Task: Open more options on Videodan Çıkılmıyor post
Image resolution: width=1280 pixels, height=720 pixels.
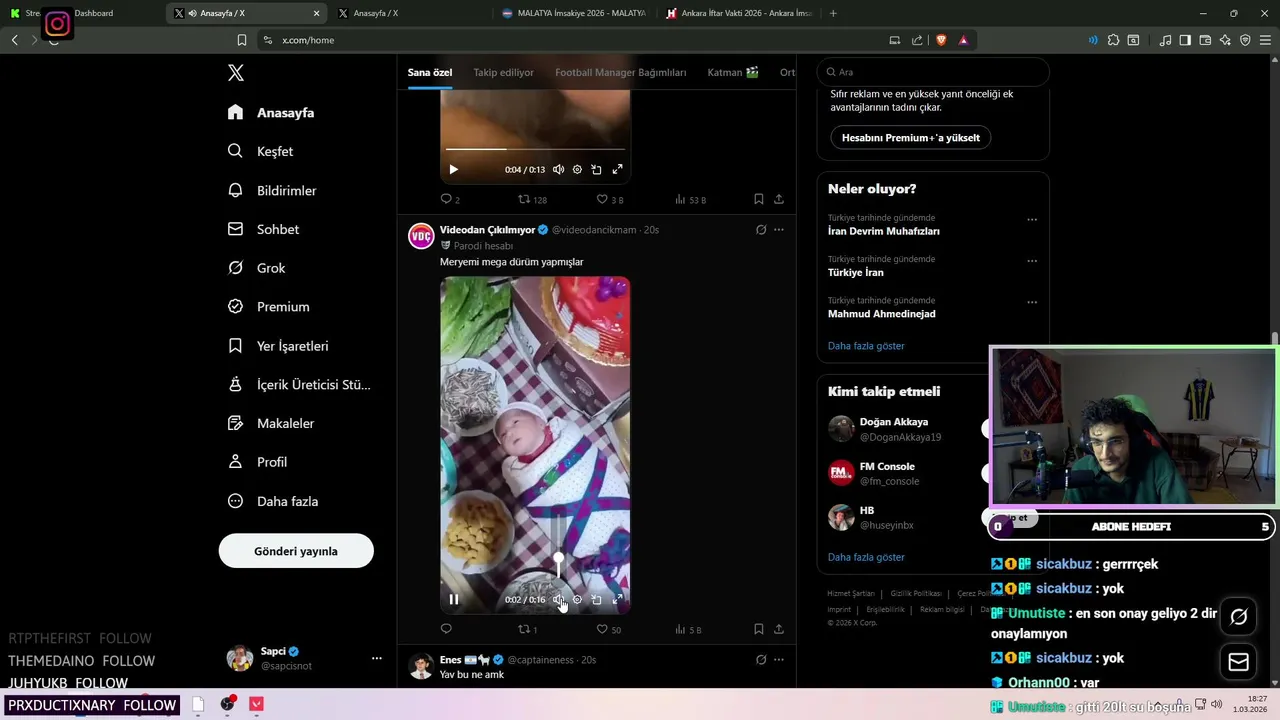Action: tap(779, 230)
